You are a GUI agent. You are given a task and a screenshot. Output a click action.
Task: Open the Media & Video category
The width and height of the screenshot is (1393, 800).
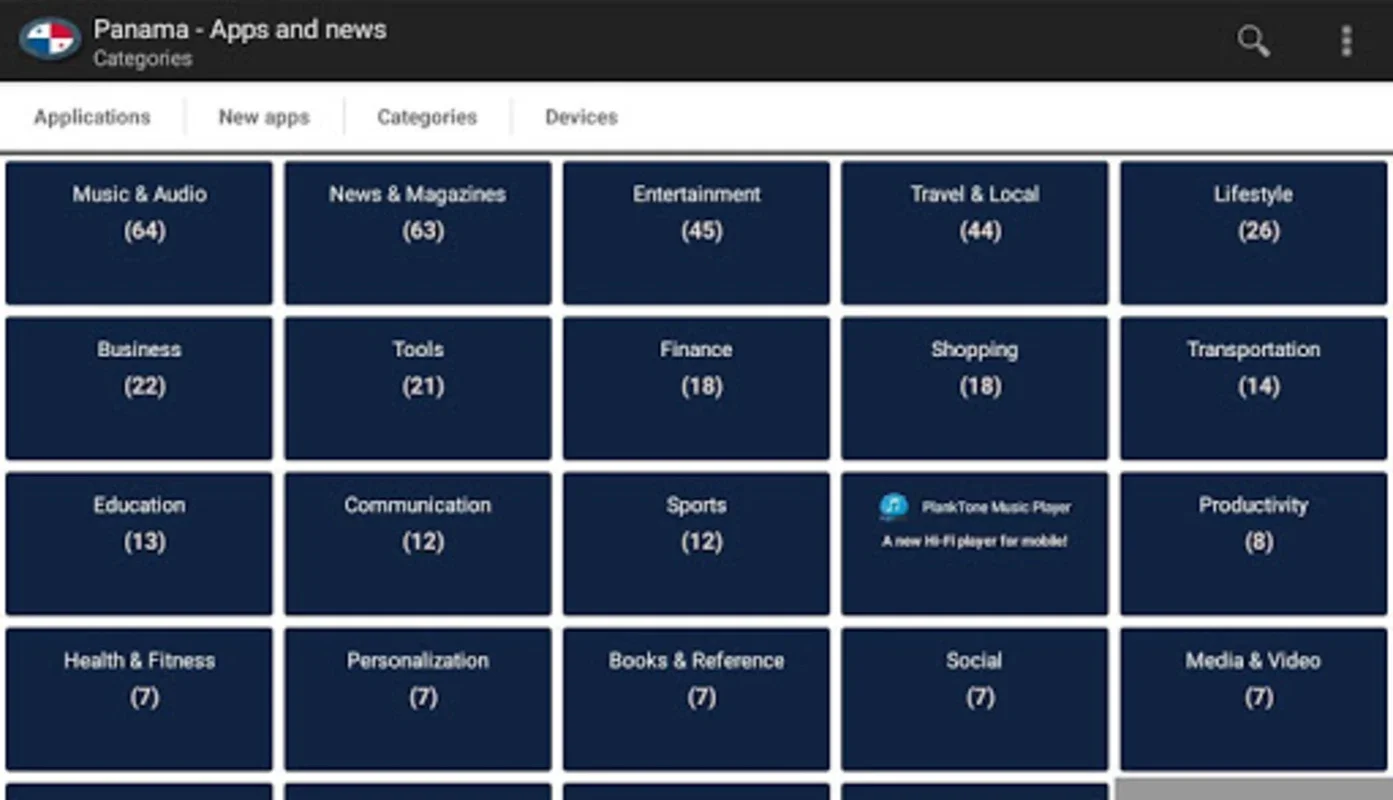[1253, 699]
